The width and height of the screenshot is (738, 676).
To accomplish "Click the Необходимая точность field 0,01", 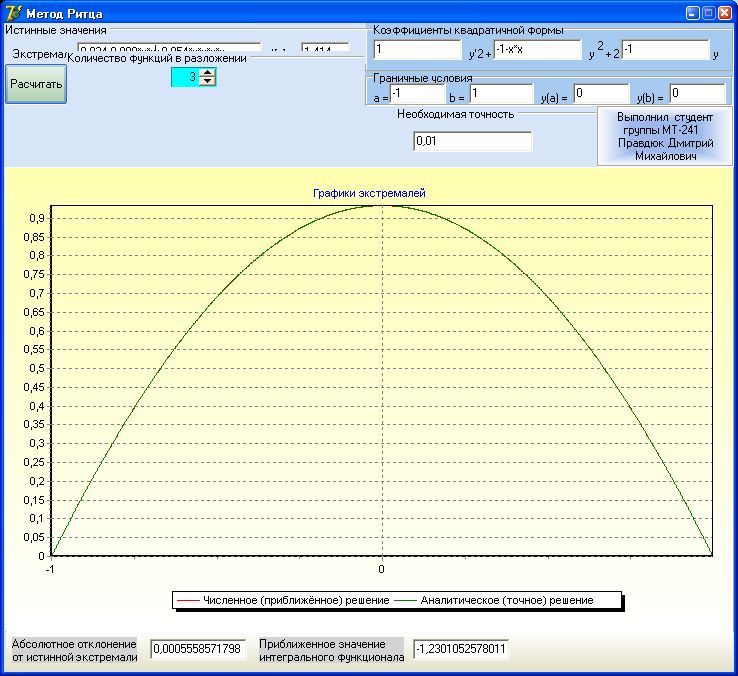I will point(473,141).
